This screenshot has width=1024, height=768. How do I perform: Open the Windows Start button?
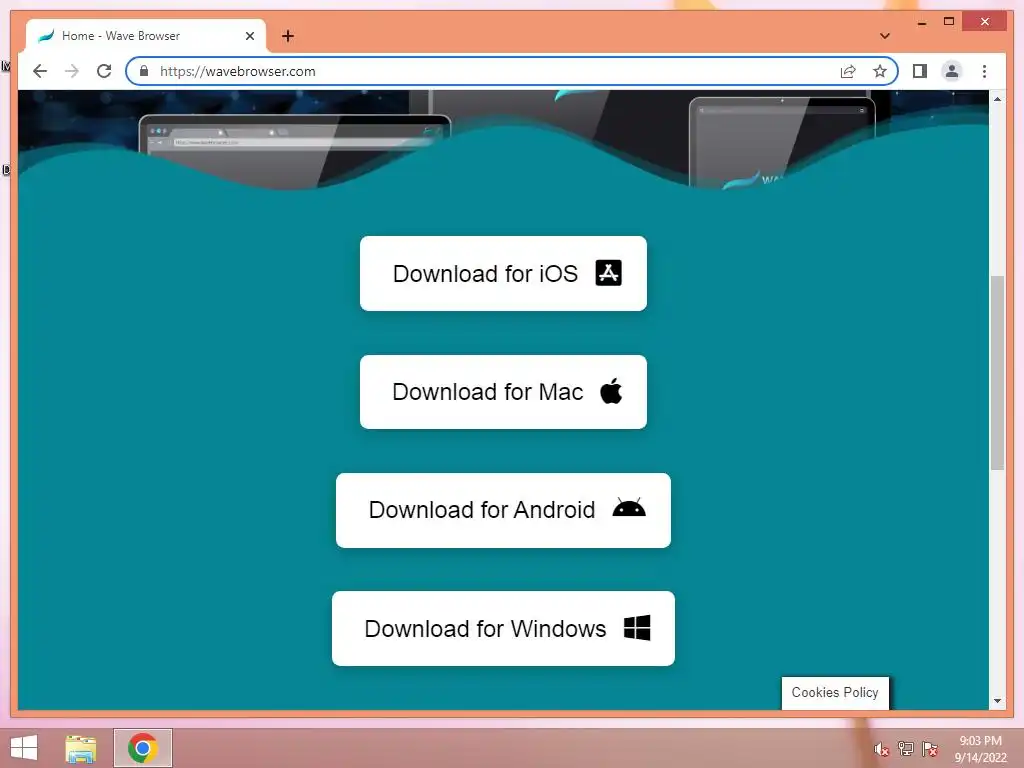[x=24, y=748]
